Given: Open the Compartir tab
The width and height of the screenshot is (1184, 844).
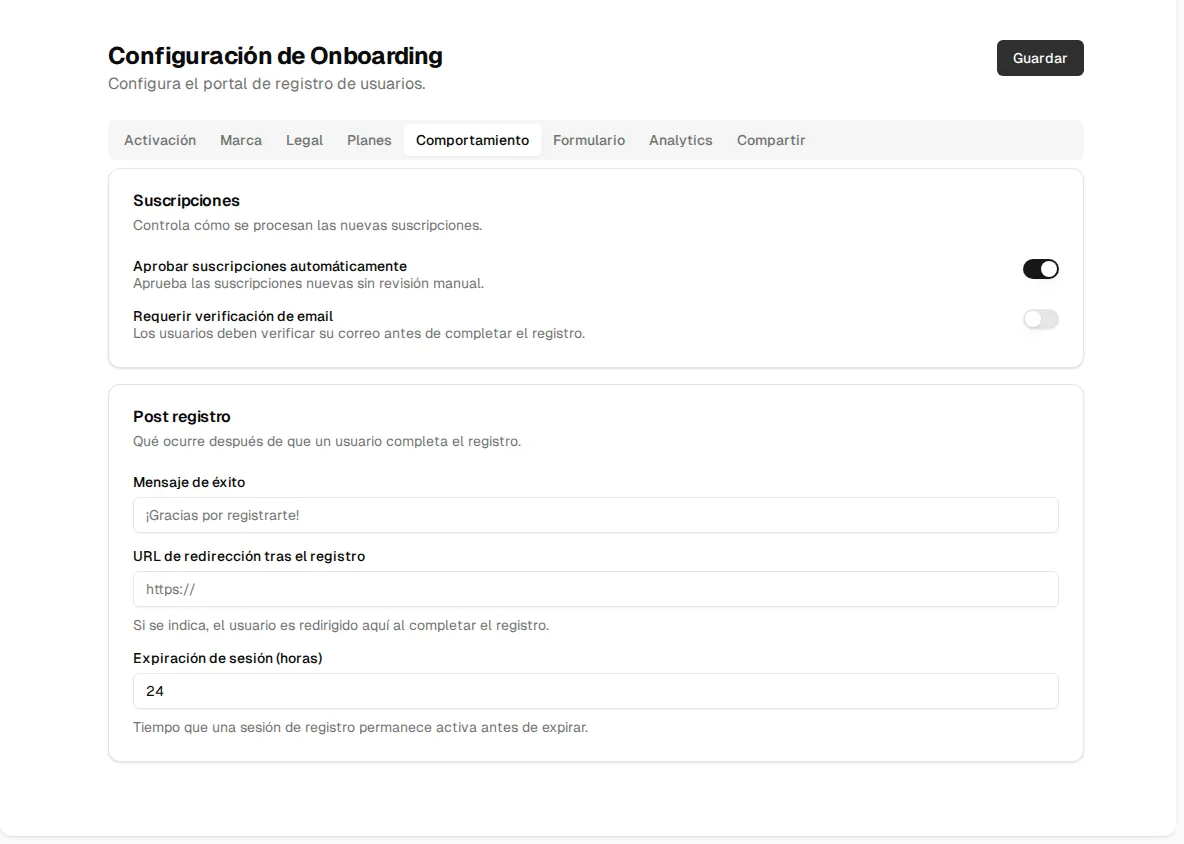Looking at the screenshot, I should [771, 140].
